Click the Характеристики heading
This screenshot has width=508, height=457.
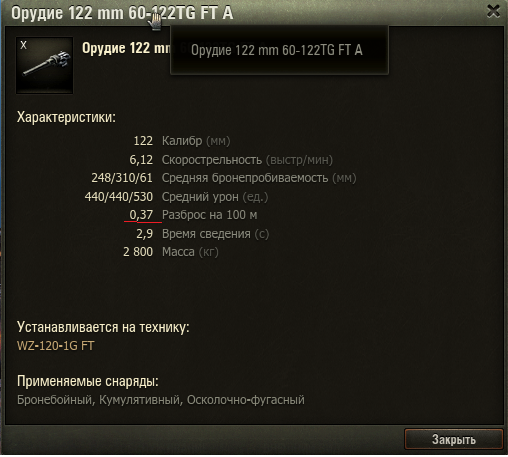click(66, 117)
